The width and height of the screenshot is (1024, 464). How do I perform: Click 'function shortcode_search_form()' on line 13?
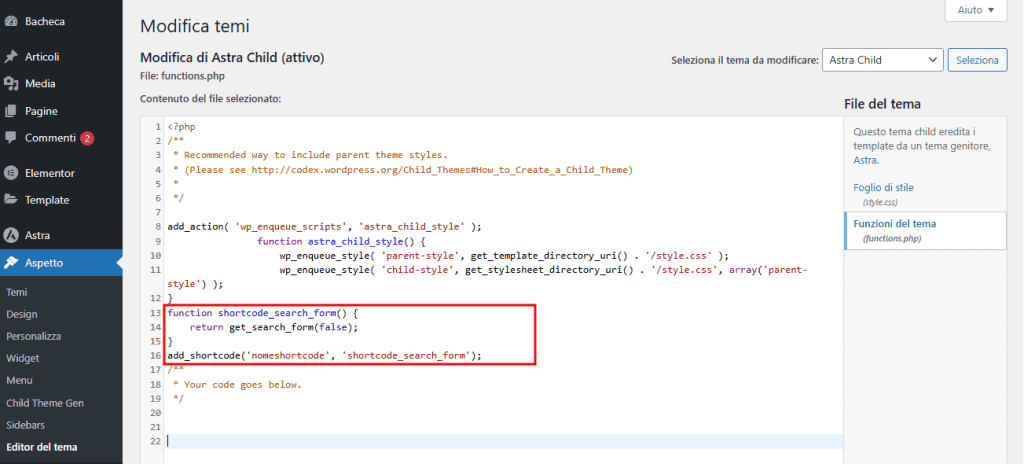point(263,313)
